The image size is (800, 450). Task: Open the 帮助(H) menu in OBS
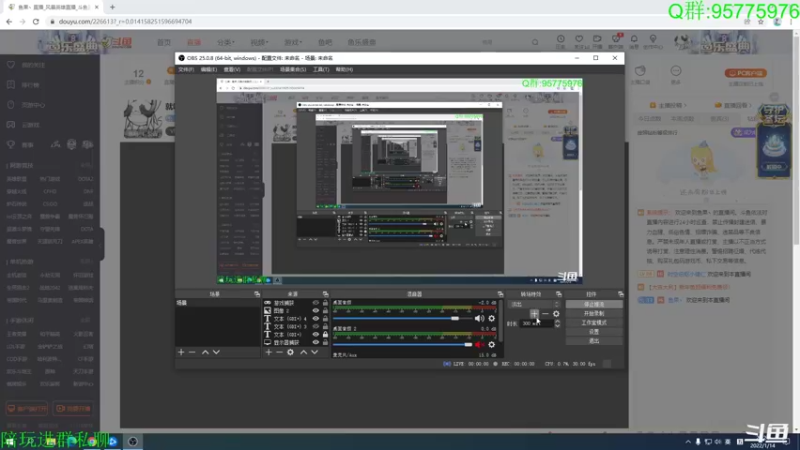(344, 69)
